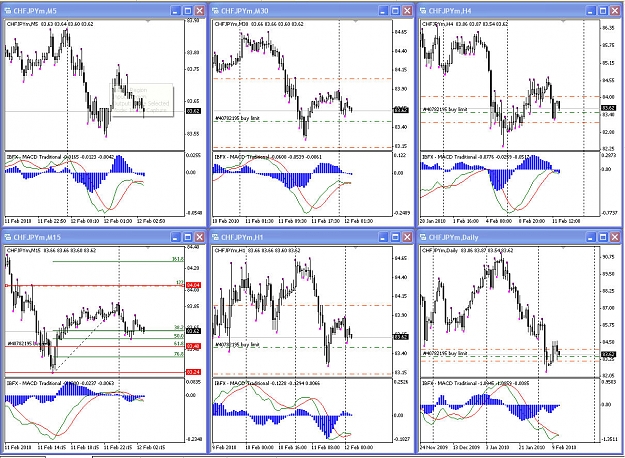Activate the CHFJPYm,H4 window title text
This screenshot has height=458, width=625.
(x=450, y=11)
